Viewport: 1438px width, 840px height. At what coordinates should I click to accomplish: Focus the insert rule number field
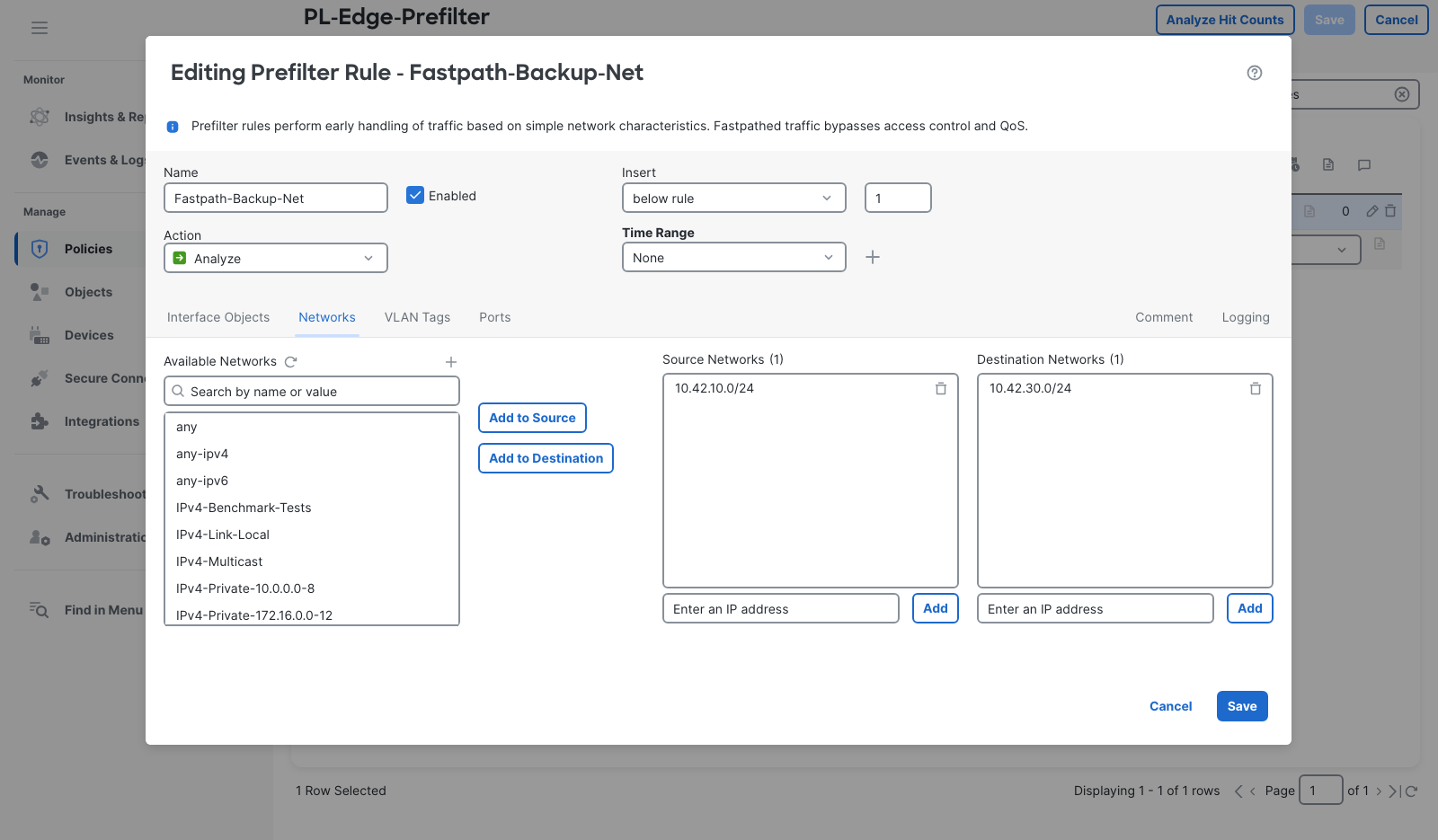pos(898,198)
